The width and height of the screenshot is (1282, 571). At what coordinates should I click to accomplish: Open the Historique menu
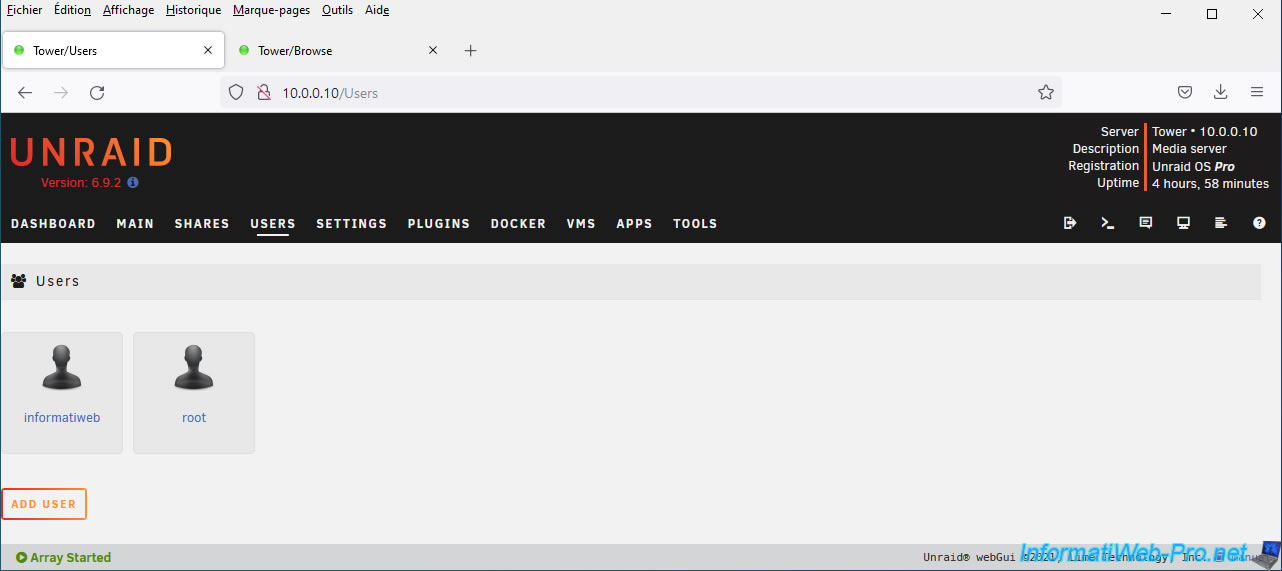click(193, 10)
